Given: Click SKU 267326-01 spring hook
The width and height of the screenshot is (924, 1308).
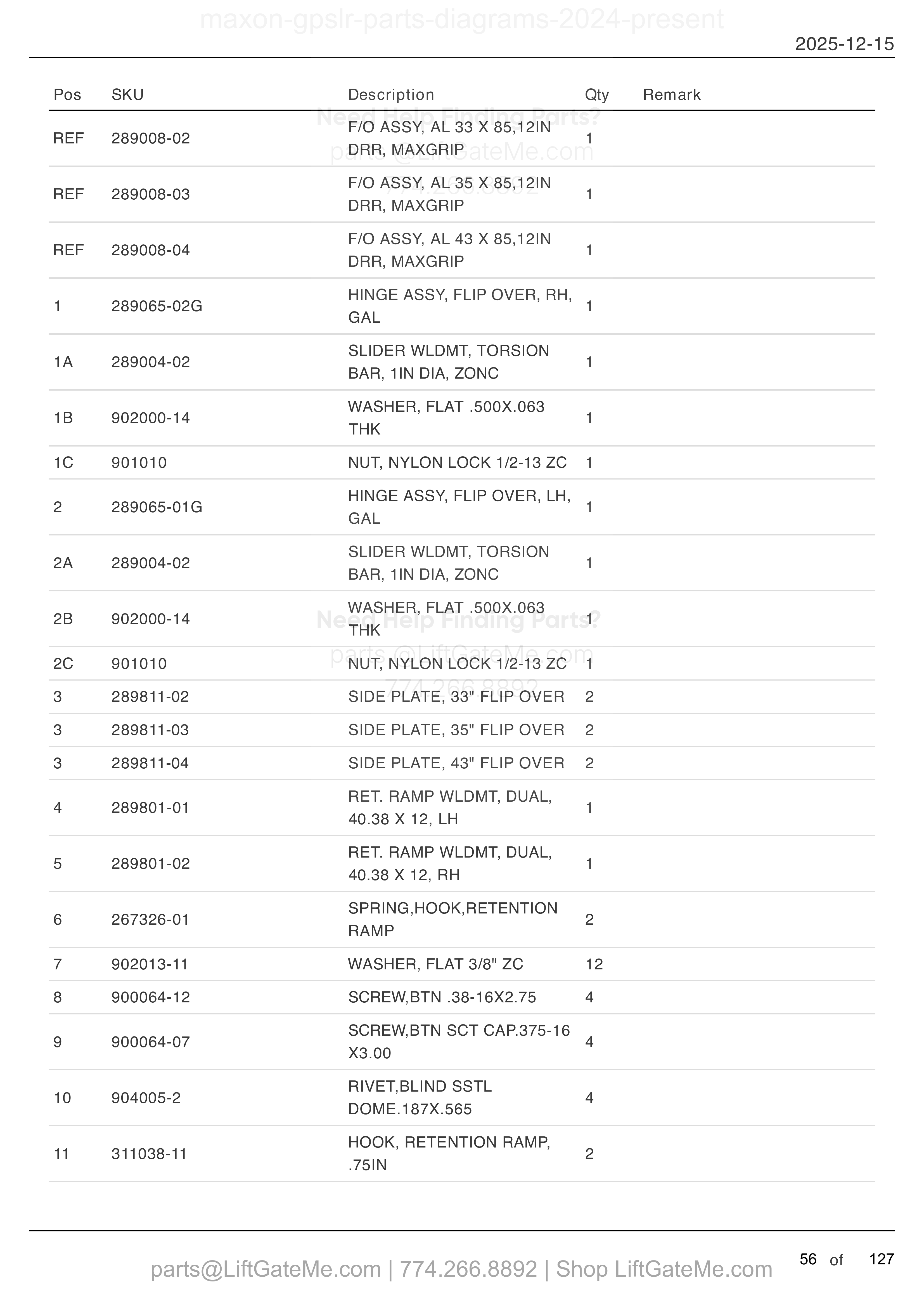Looking at the screenshot, I should 150,919.
